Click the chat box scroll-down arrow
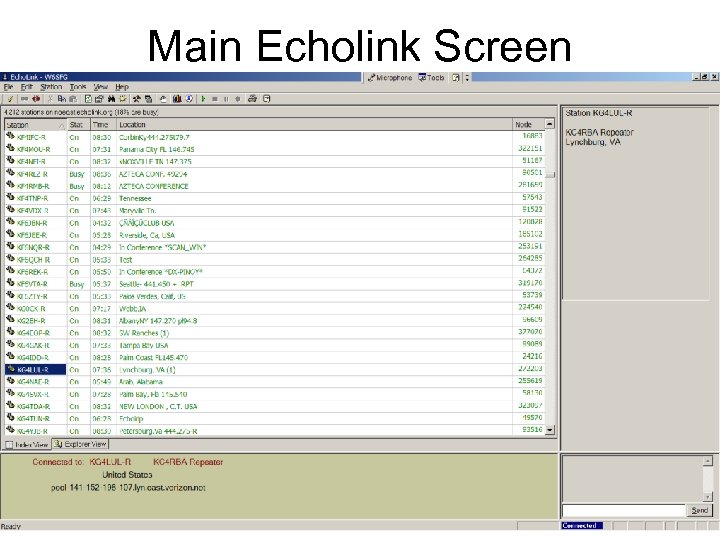720x540 pixels. point(708,496)
